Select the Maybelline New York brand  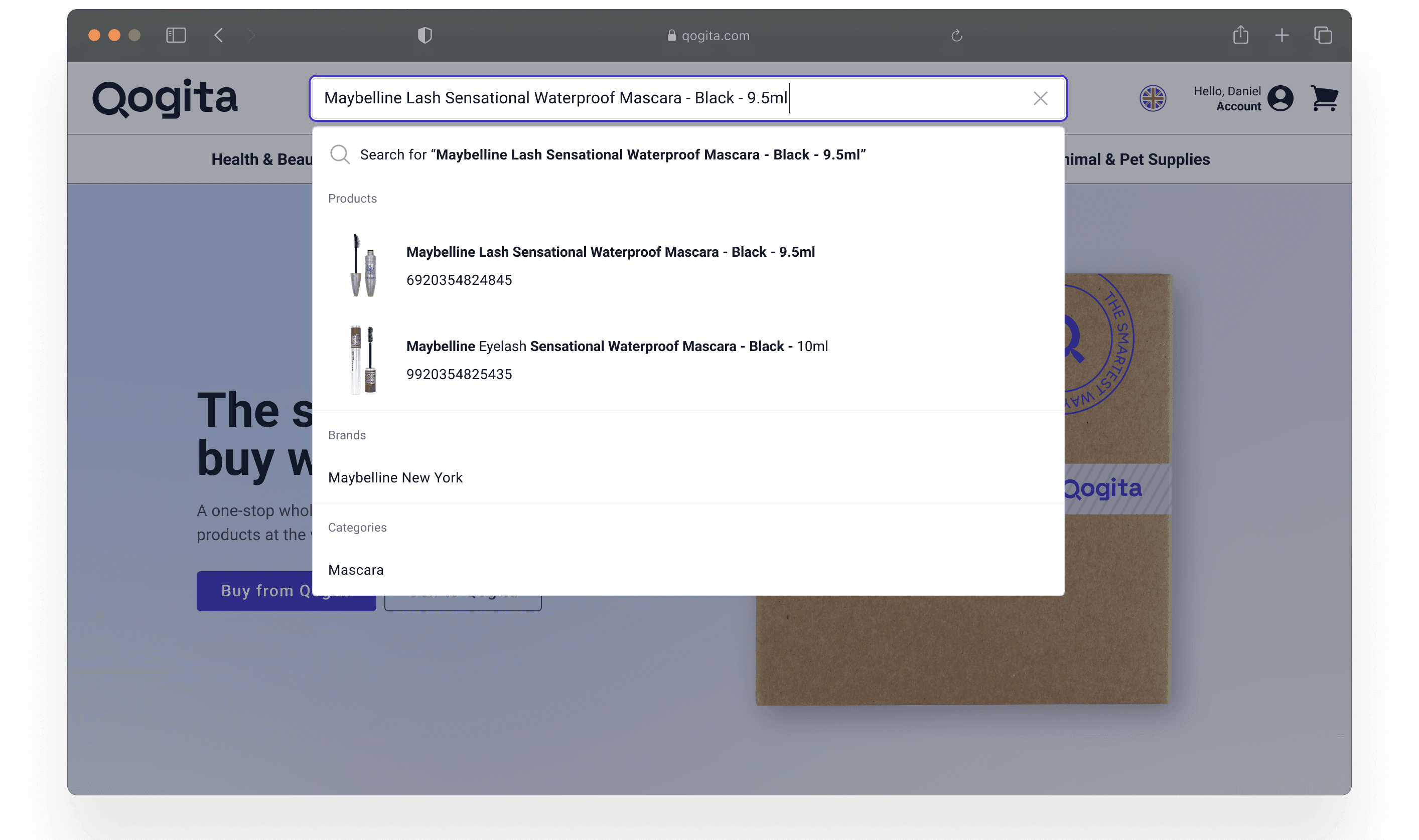395,478
